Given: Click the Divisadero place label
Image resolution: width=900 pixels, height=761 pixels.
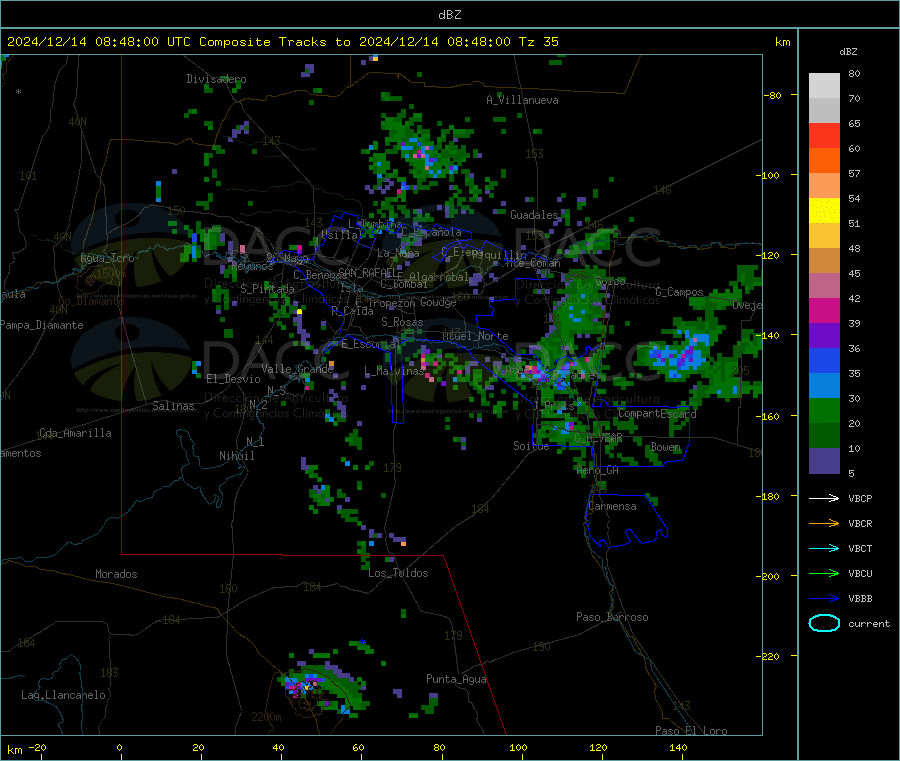Looking at the screenshot, I should pyautogui.click(x=216, y=79).
